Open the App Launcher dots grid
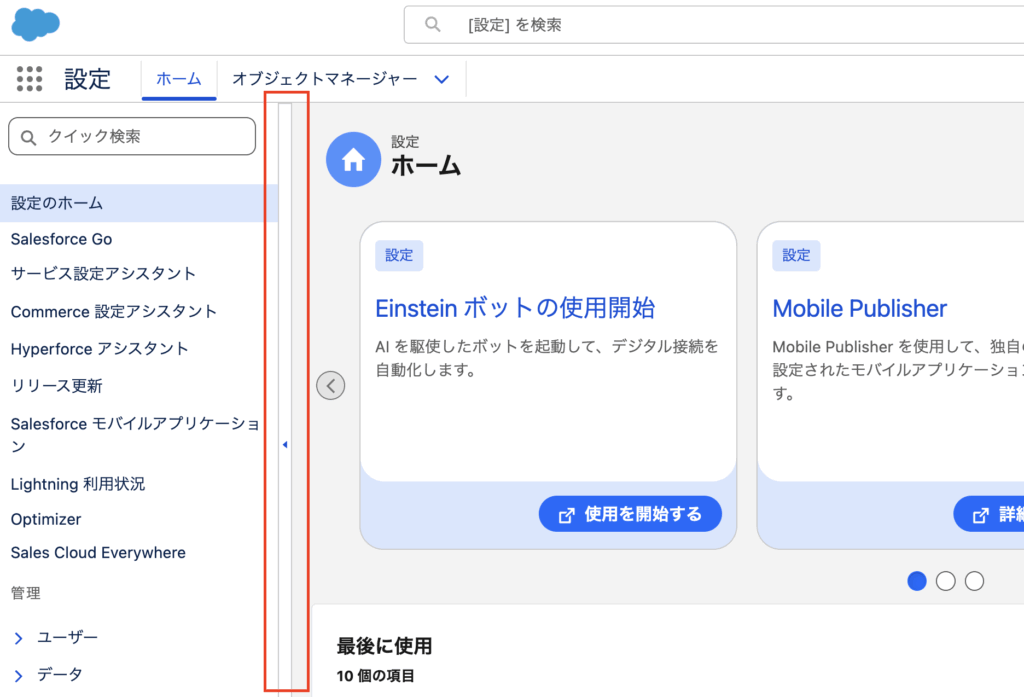 (30, 79)
